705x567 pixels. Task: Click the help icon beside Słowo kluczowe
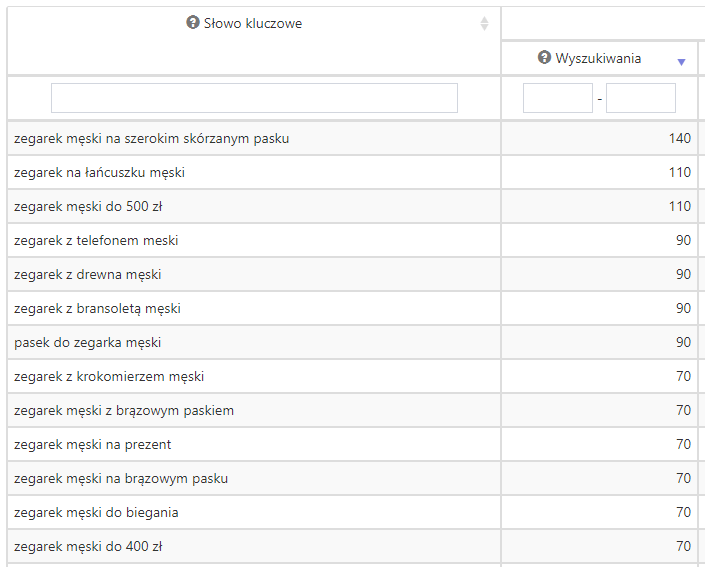[x=193, y=23]
